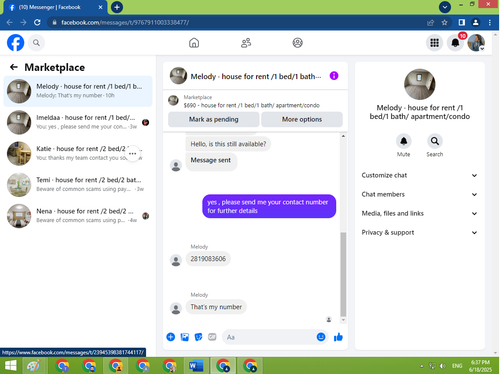Mute the conversation bell icon
This screenshot has height=374, width=500.
404,141
